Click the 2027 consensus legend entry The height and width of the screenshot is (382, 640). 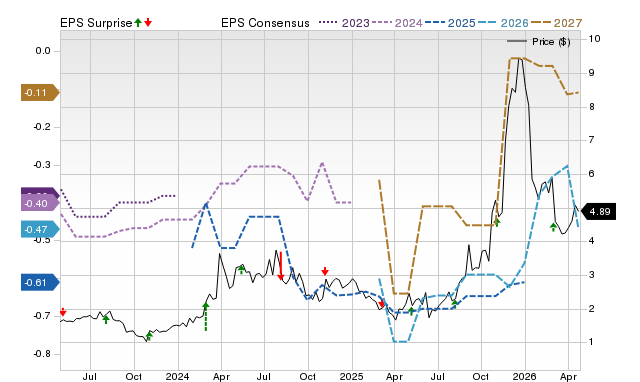point(556,23)
